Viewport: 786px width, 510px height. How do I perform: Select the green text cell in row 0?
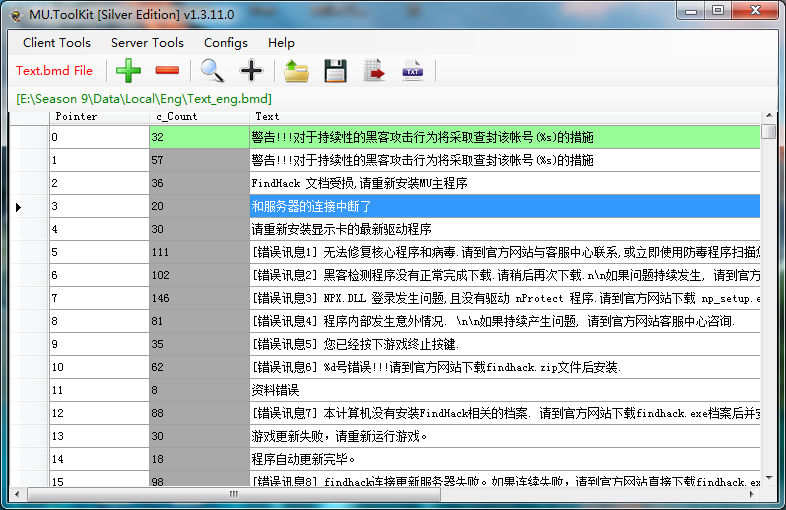tap(505, 137)
